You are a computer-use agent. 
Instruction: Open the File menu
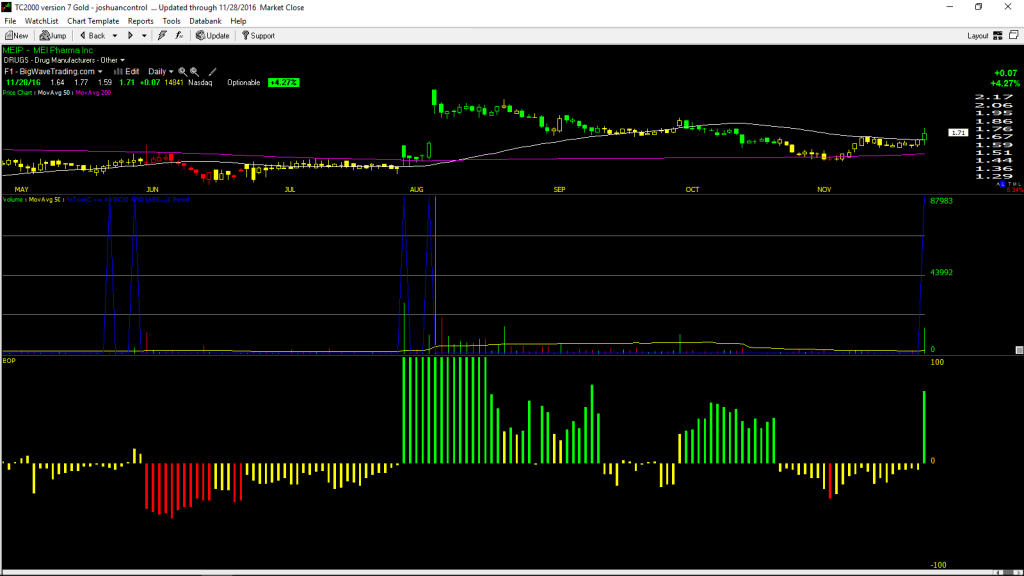point(10,21)
